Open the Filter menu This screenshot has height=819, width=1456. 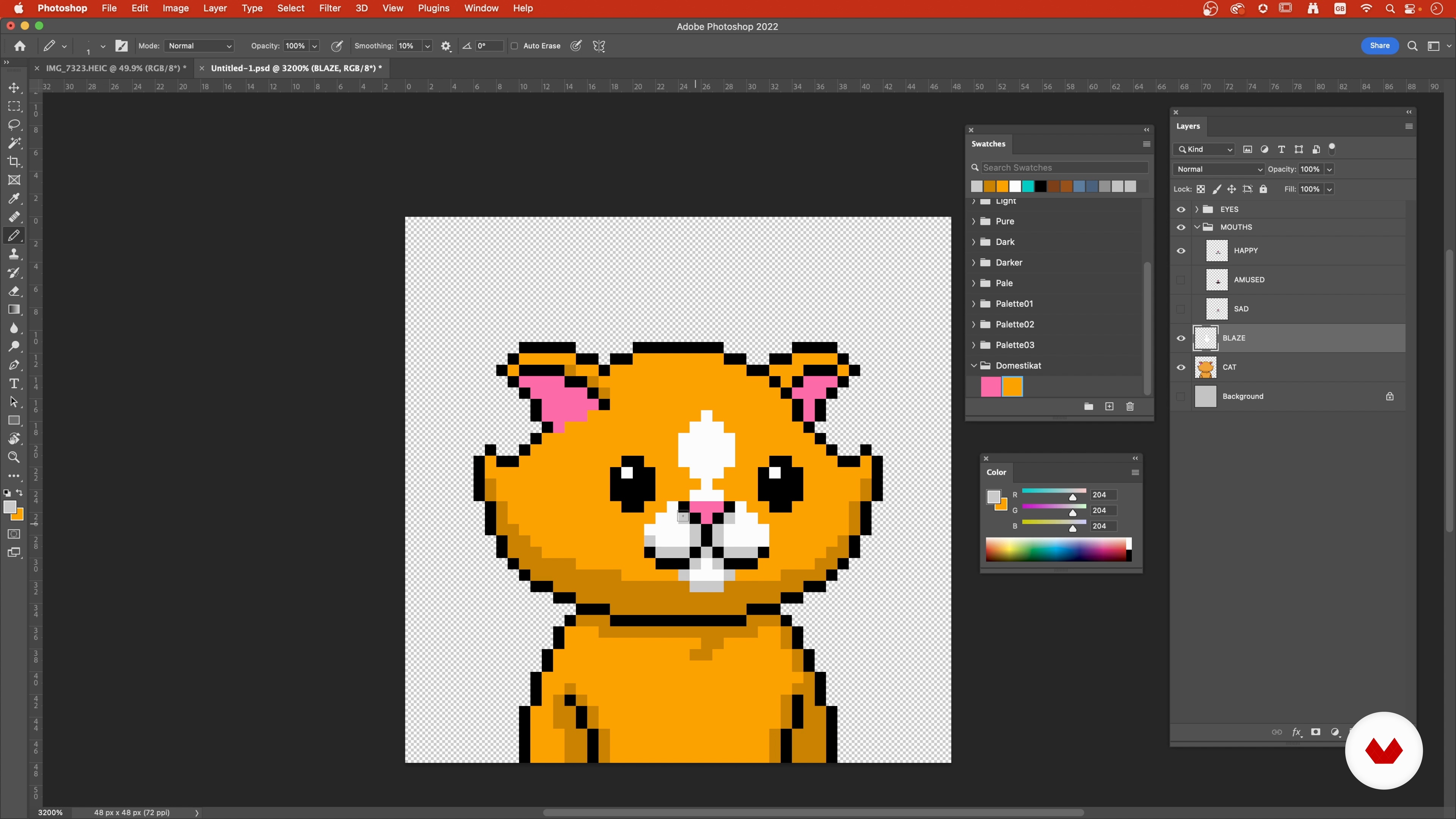329,8
